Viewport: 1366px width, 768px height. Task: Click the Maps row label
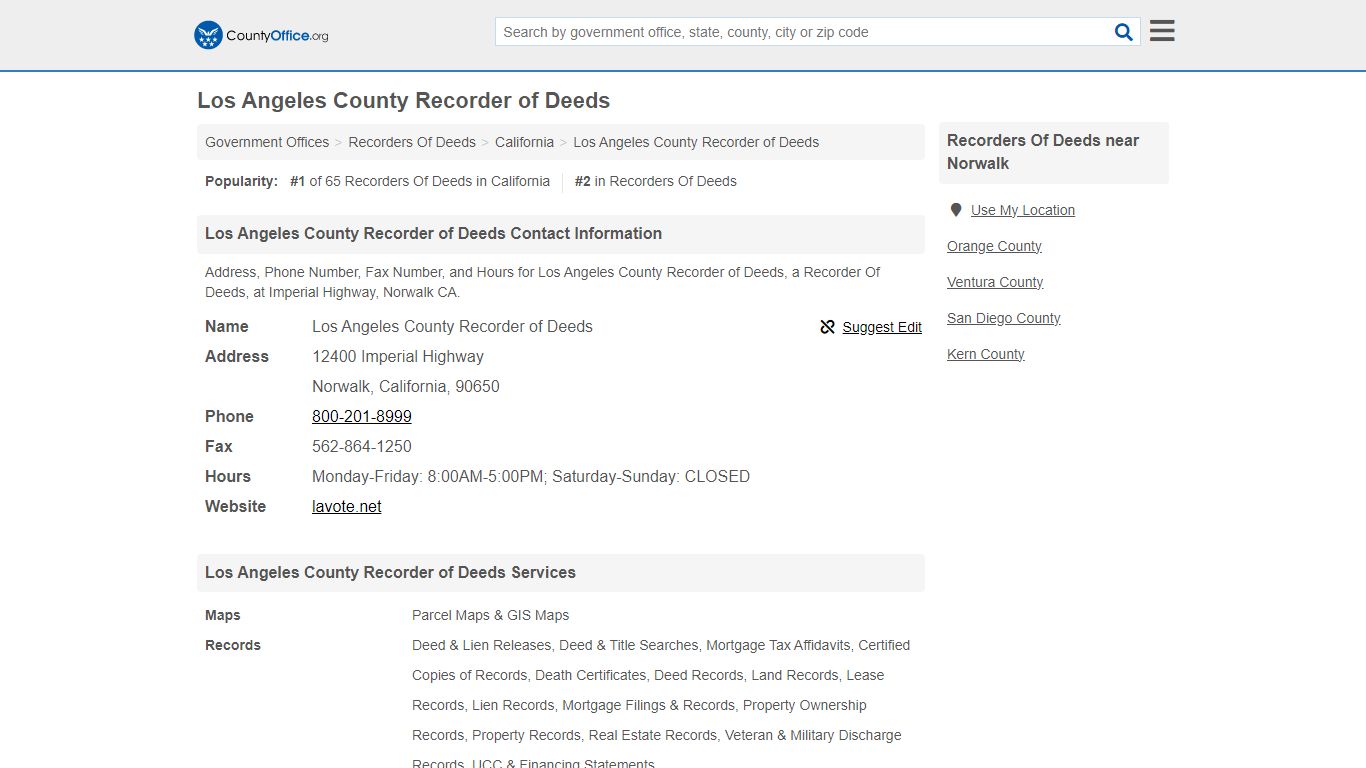click(x=223, y=615)
